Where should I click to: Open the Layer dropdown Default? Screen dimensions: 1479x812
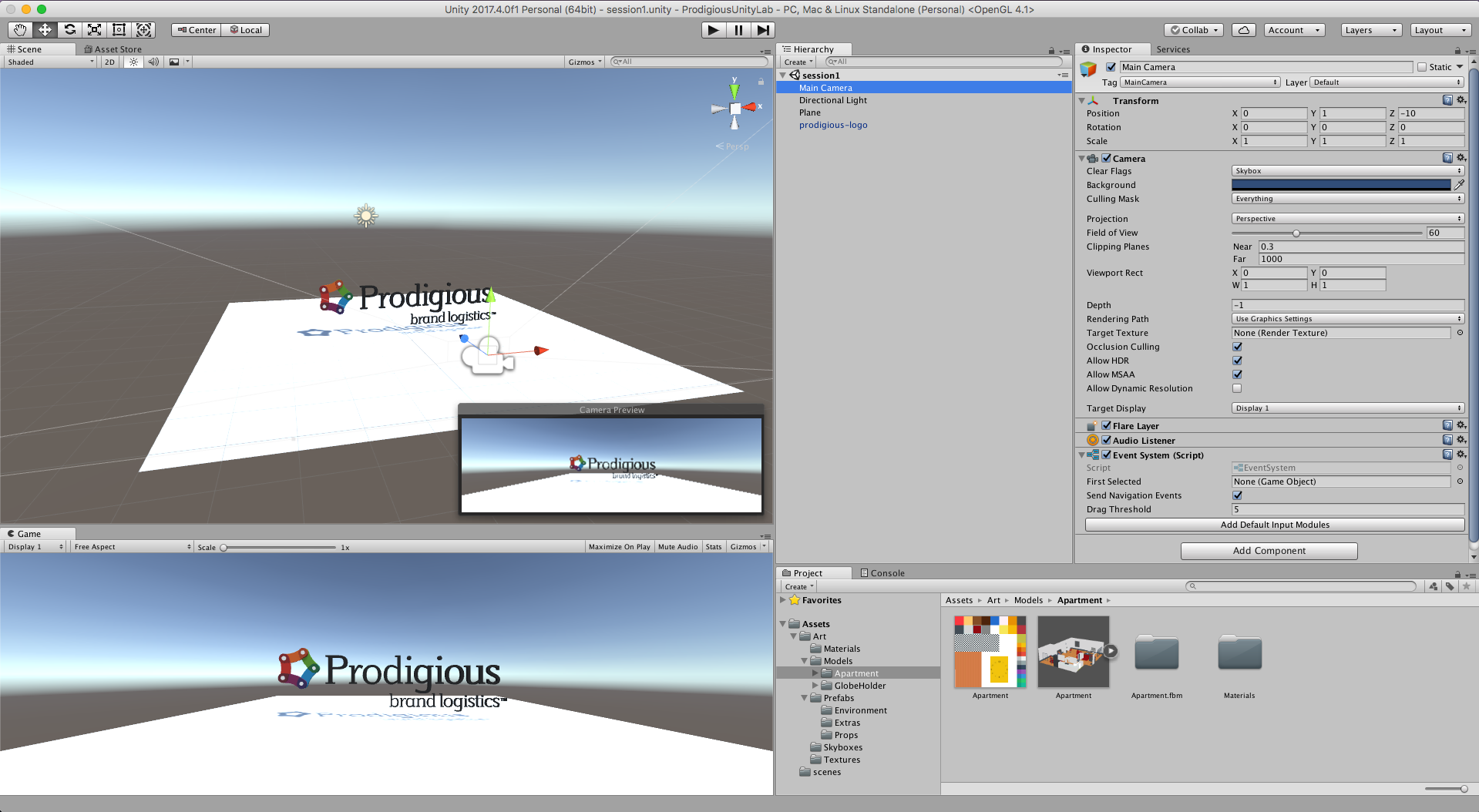[x=1387, y=82]
